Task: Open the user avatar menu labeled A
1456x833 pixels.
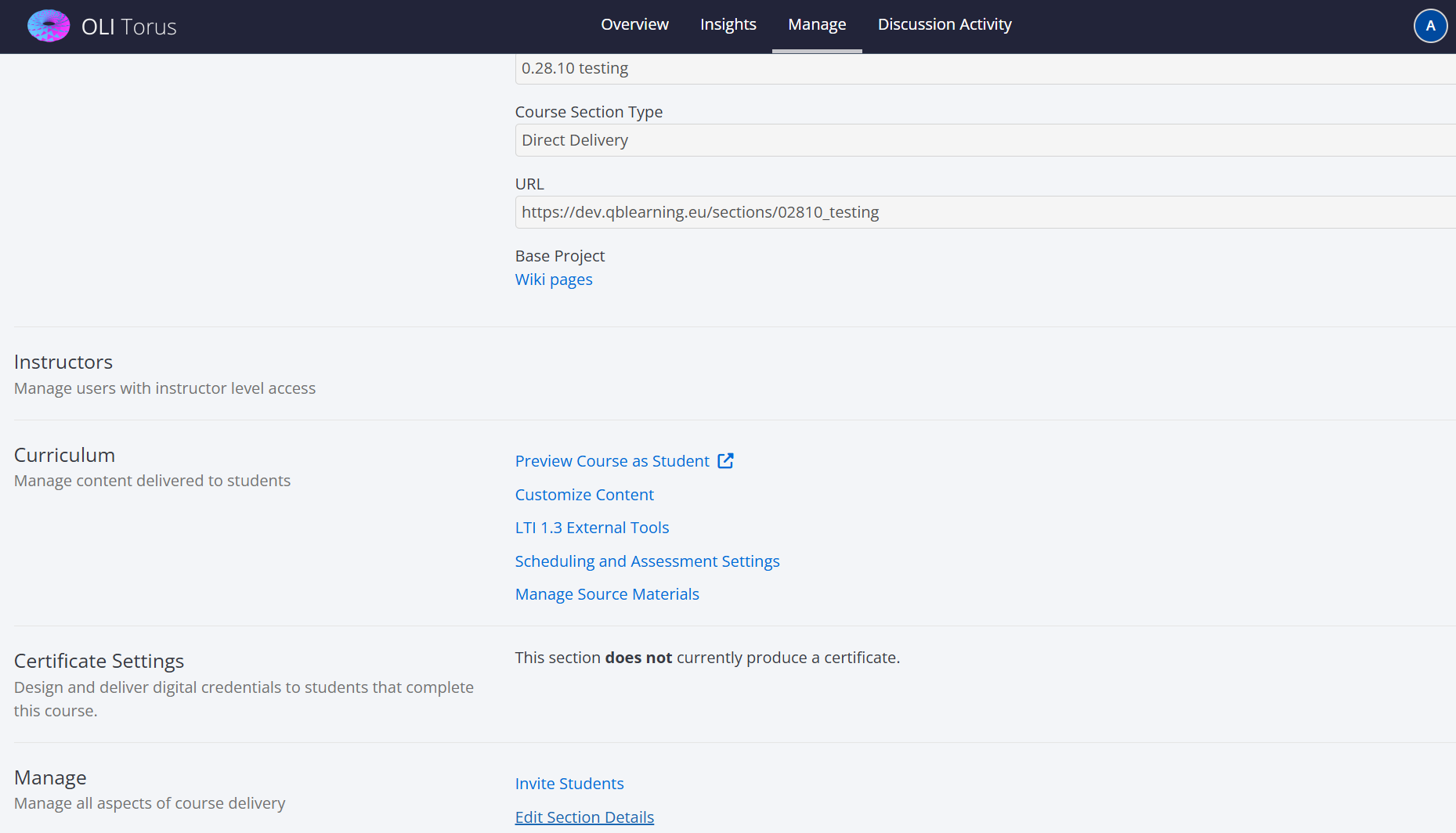Action: (1429, 26)
